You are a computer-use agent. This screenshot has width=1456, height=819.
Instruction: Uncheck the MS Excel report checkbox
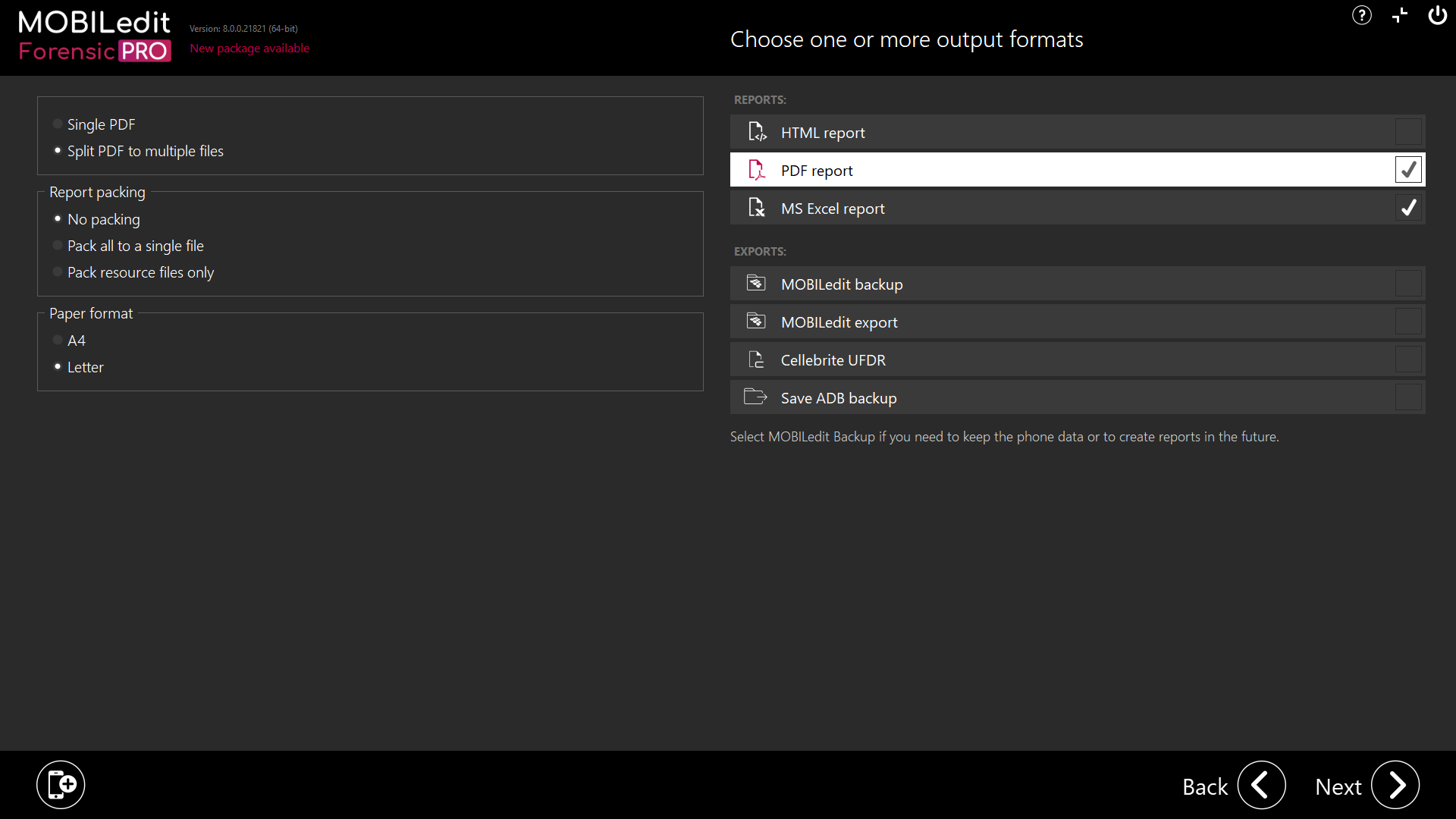[1408, 208]
